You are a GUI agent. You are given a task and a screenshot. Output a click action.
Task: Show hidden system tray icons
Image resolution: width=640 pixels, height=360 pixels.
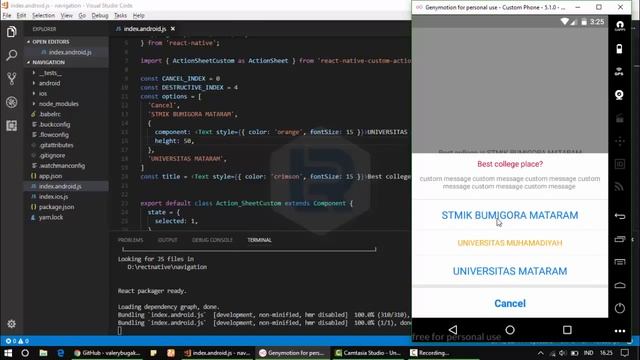(x=540, y=353)
